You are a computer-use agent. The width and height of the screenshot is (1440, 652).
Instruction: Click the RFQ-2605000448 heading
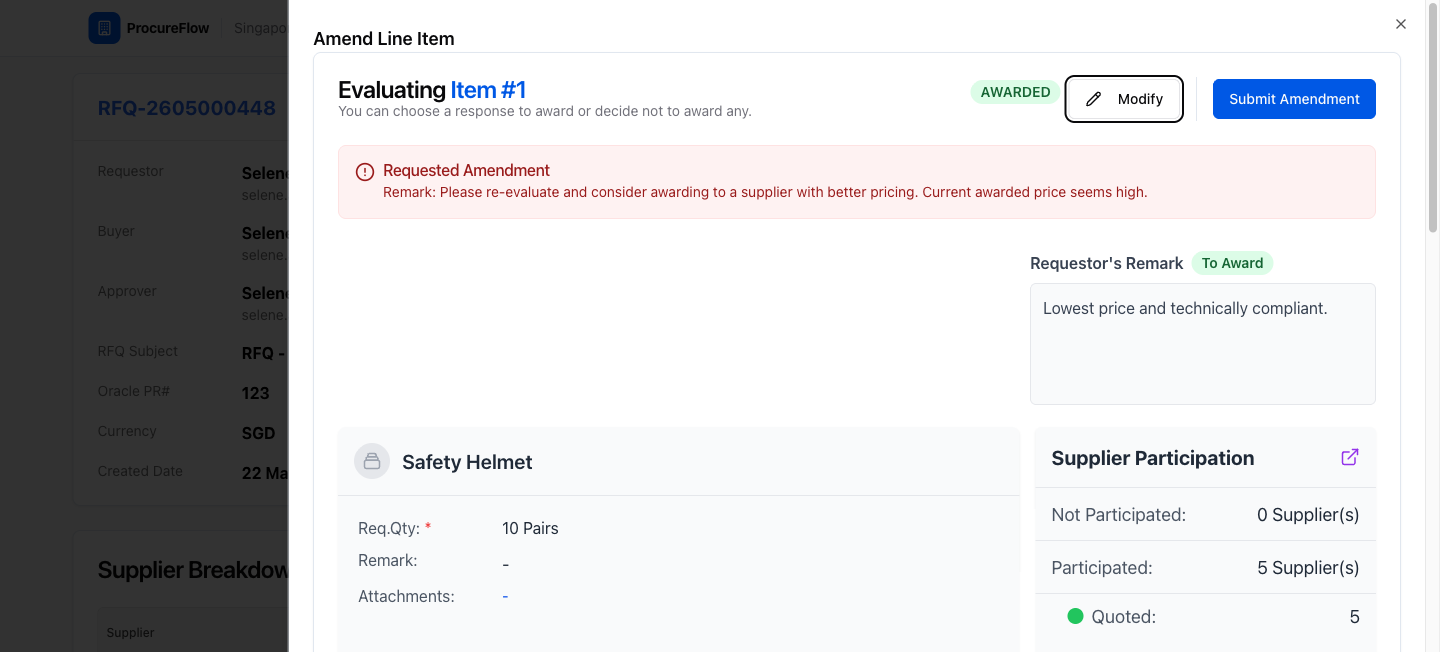click(x=187, y=108)
